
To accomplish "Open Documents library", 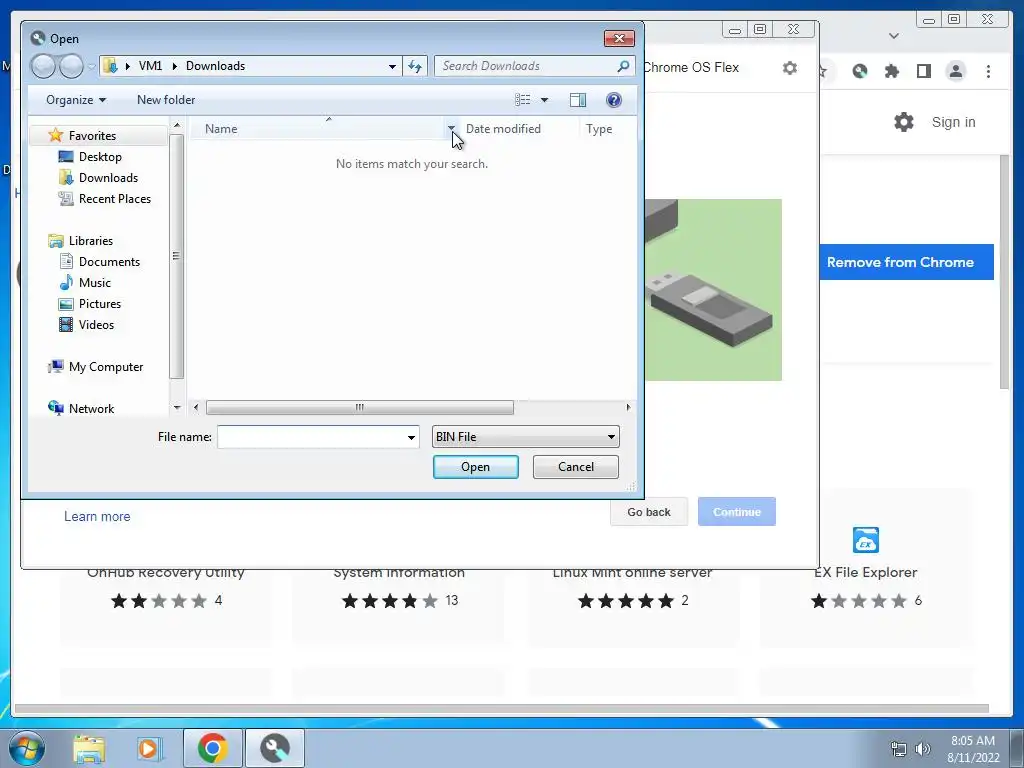I will [x=109, y=262].
